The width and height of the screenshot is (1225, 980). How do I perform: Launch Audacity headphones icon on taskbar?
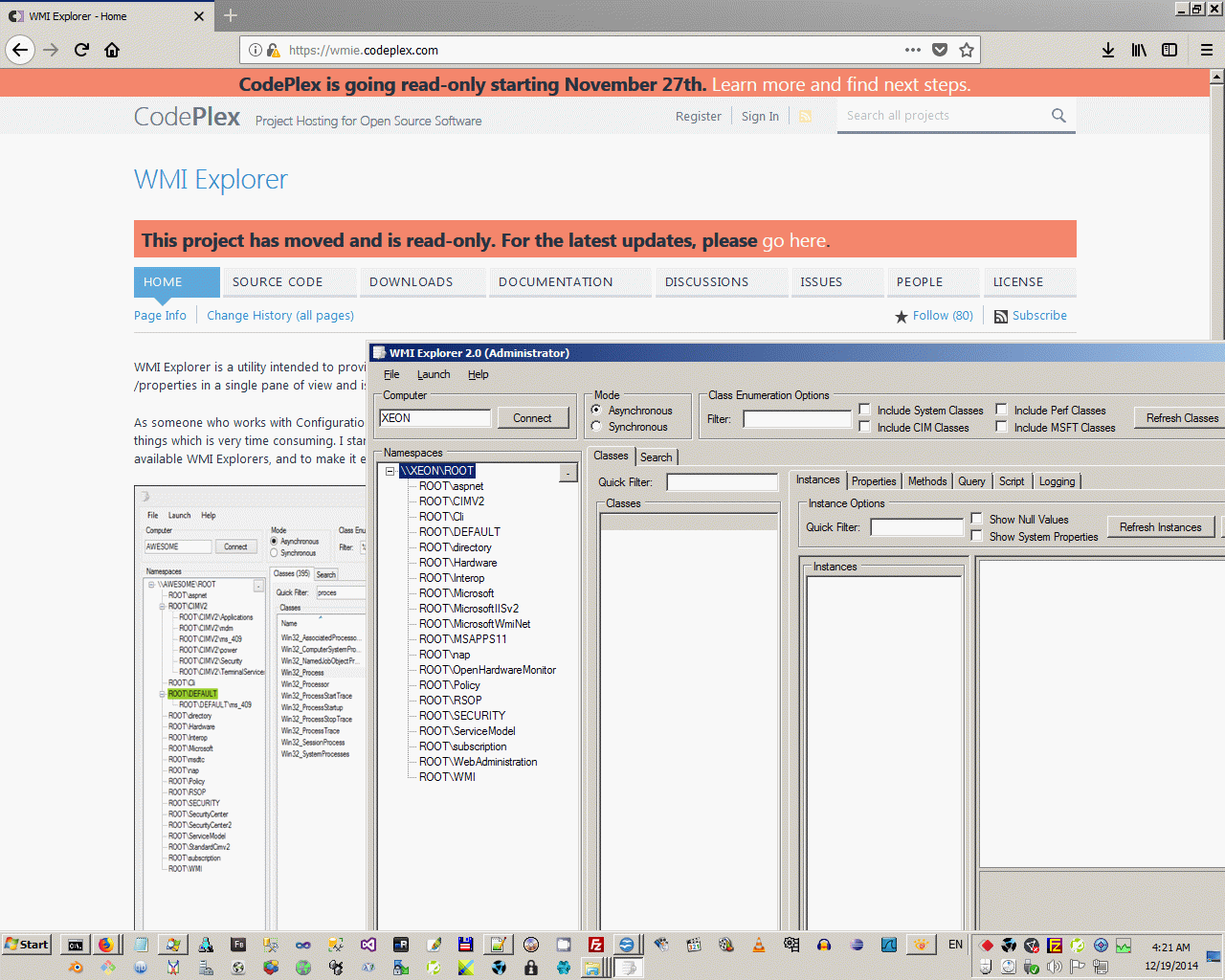click(x=824, y=945)
